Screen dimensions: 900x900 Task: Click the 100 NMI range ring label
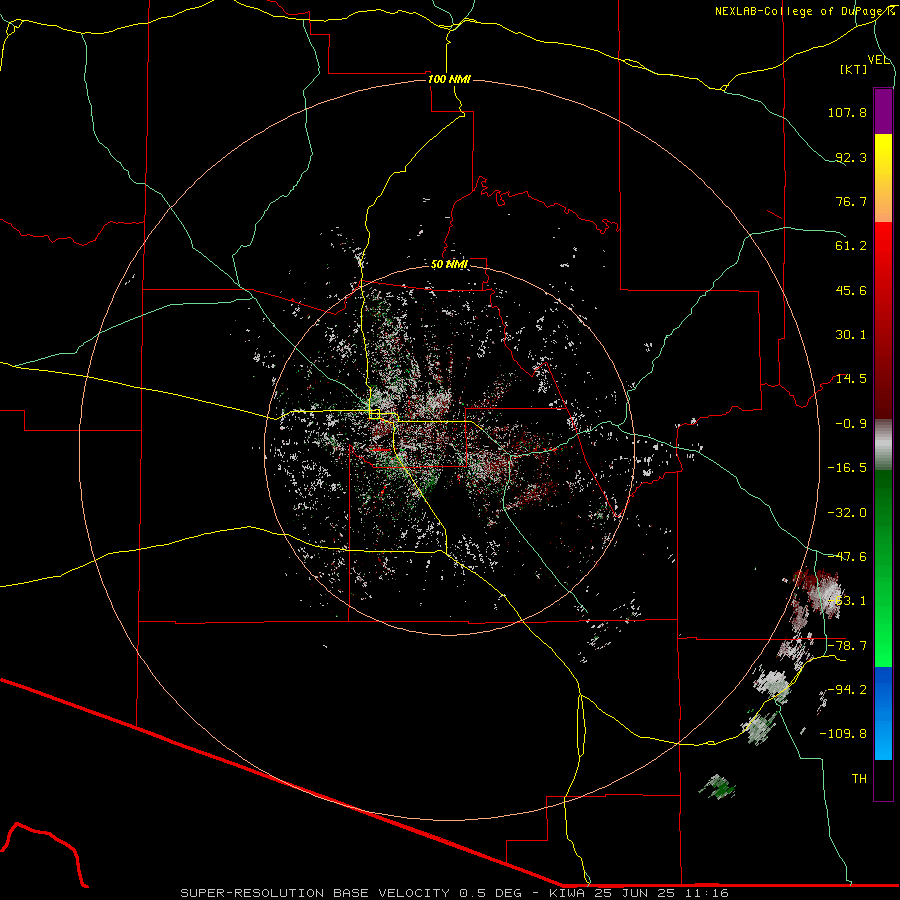point(449,79)
